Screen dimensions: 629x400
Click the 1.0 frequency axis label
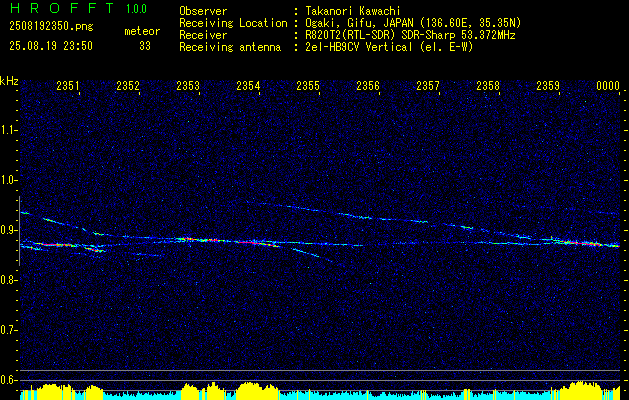point(9,180)
